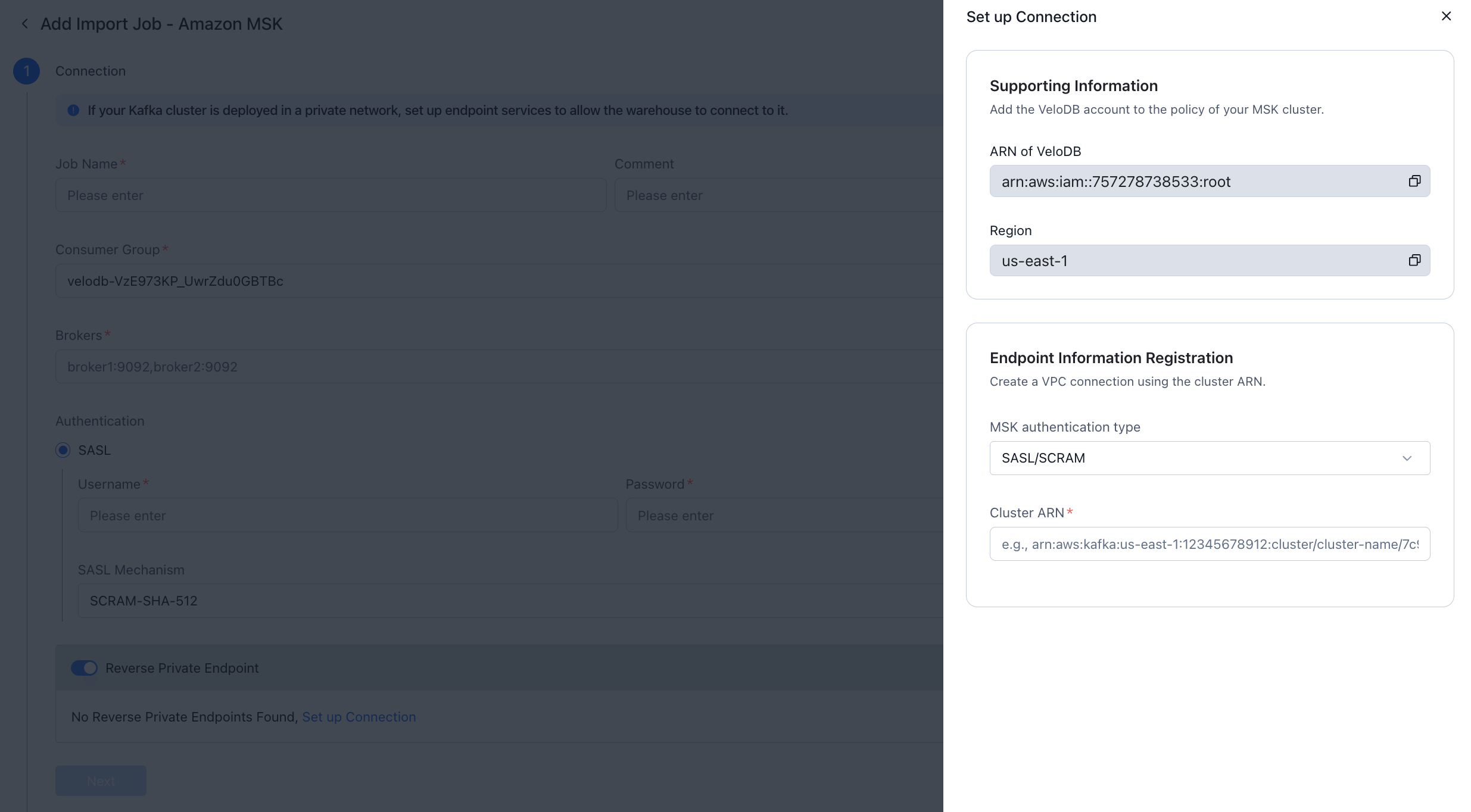Image resolution: width=1471 pixels, height=812 pixels.
Task: Click the Username input field
Action: pyautogui.click(x=348, y=515)
